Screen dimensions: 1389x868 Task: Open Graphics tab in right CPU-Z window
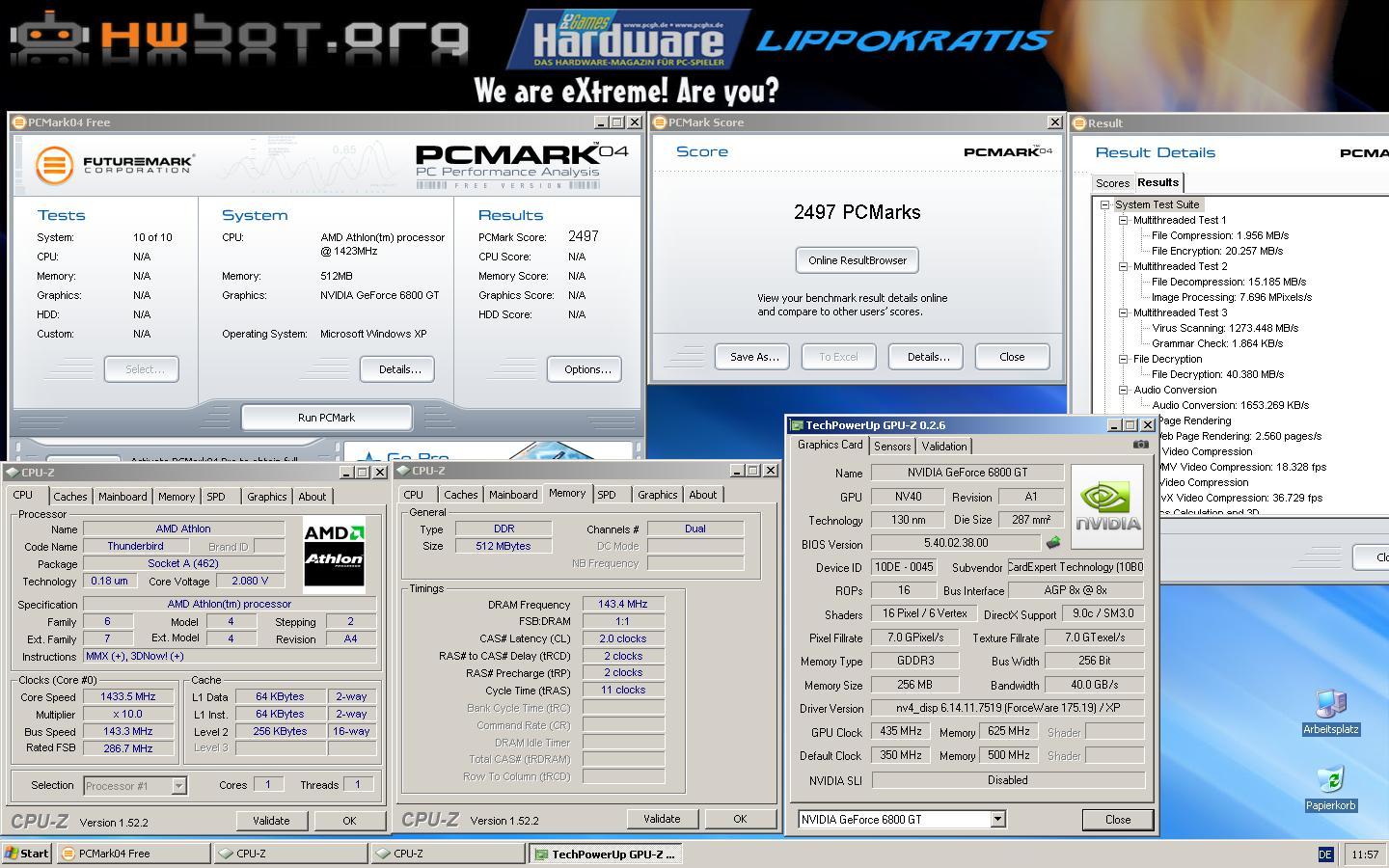pyautogui.click(x=658, y=495)
